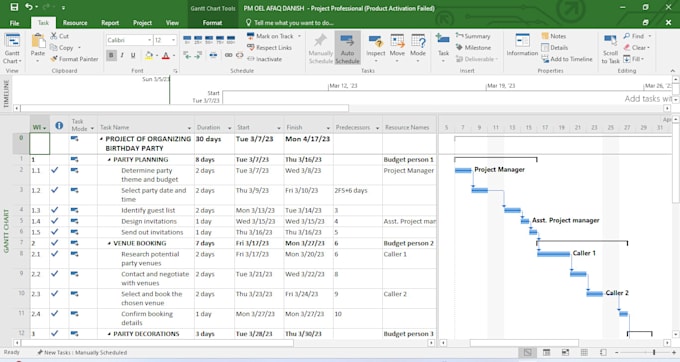
Task: Open the background color bucket
Action: tap(149, 55)
